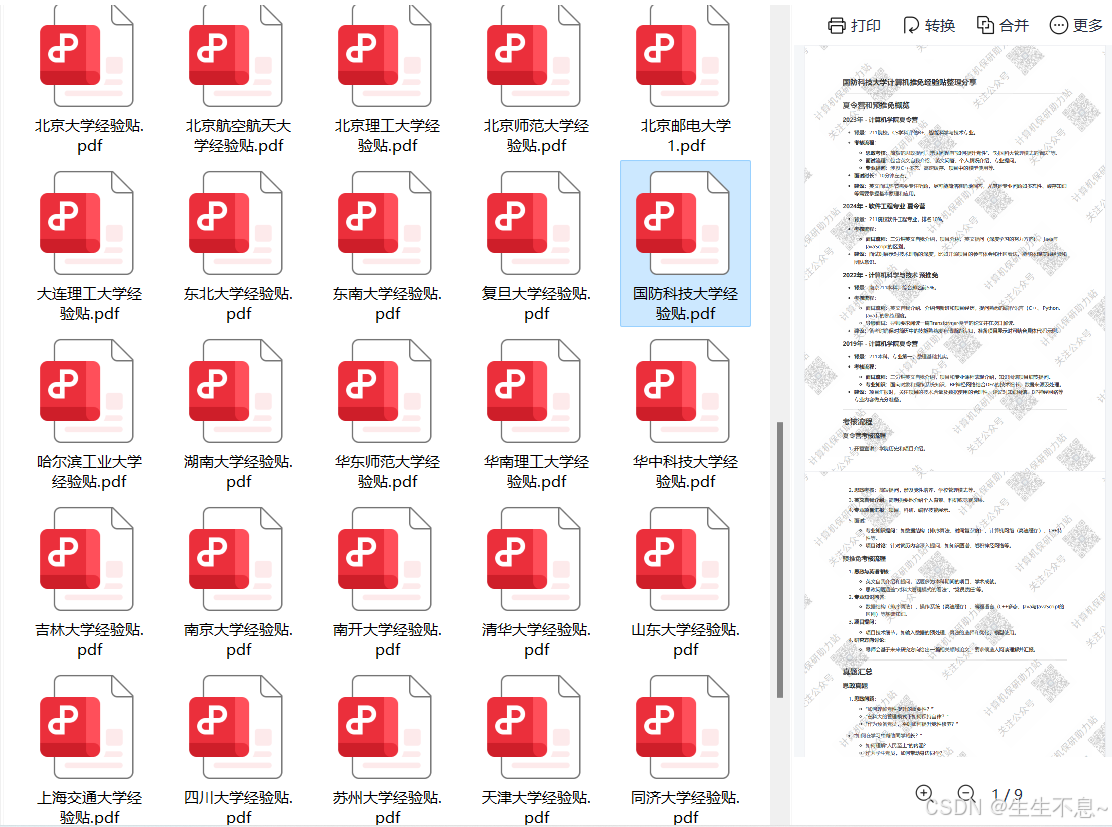Click the 南京大学经验贴.pdf file name text
This screenshot has width=1112, height=827.
pos(238,640)
